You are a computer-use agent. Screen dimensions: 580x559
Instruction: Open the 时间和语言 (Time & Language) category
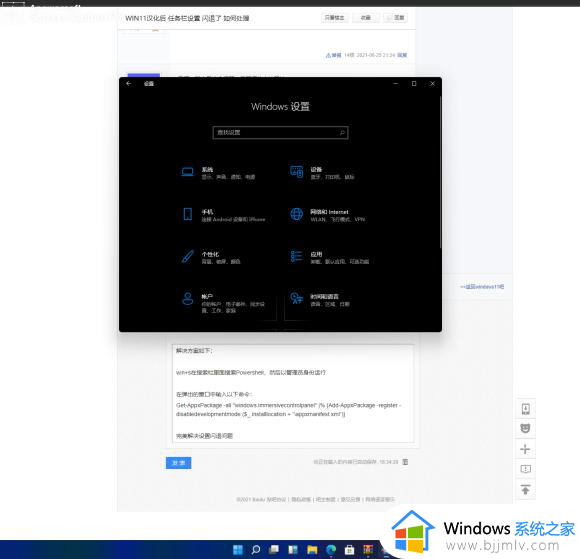(x=320, y=300)
